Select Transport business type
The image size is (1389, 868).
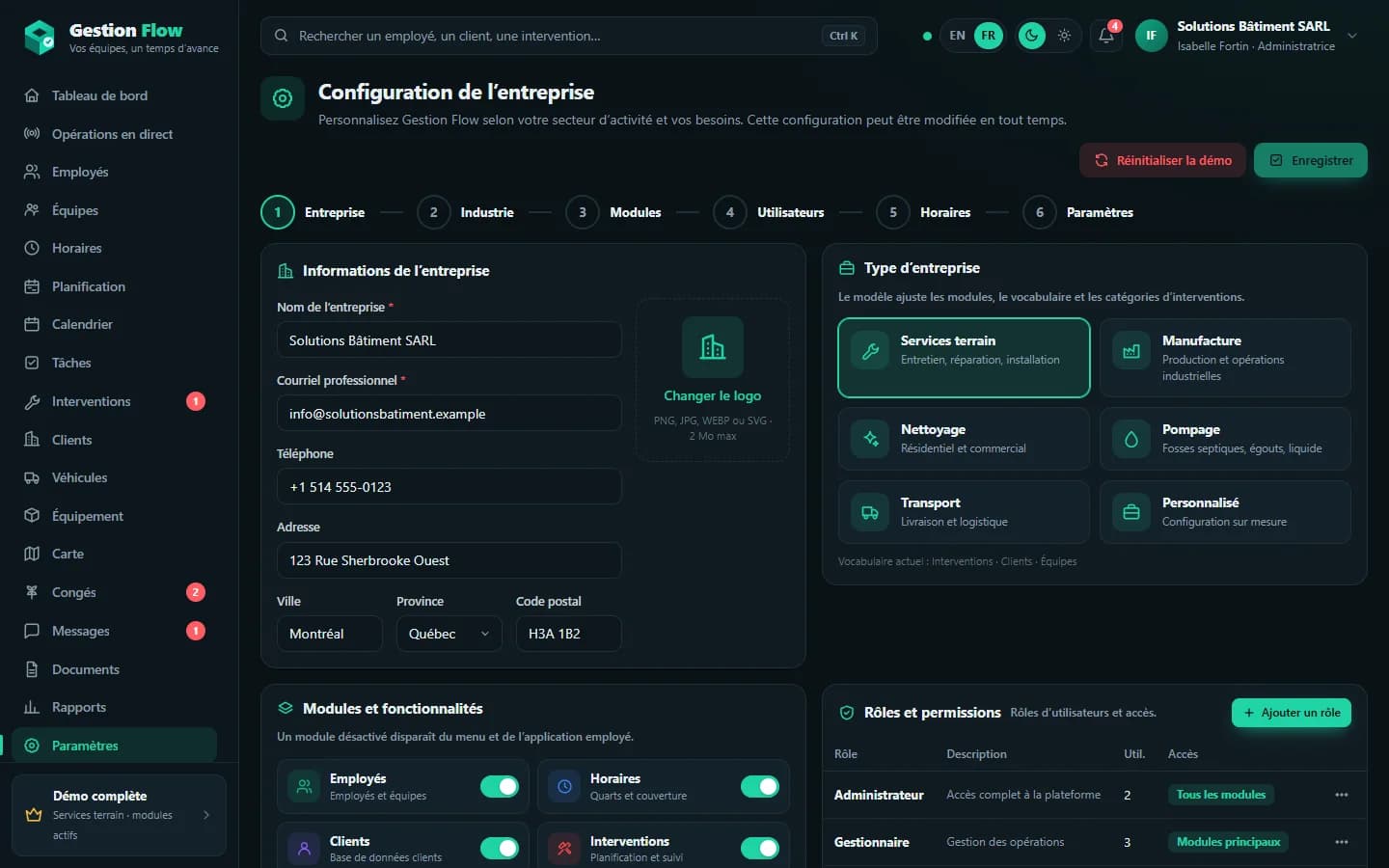point(964,512)
